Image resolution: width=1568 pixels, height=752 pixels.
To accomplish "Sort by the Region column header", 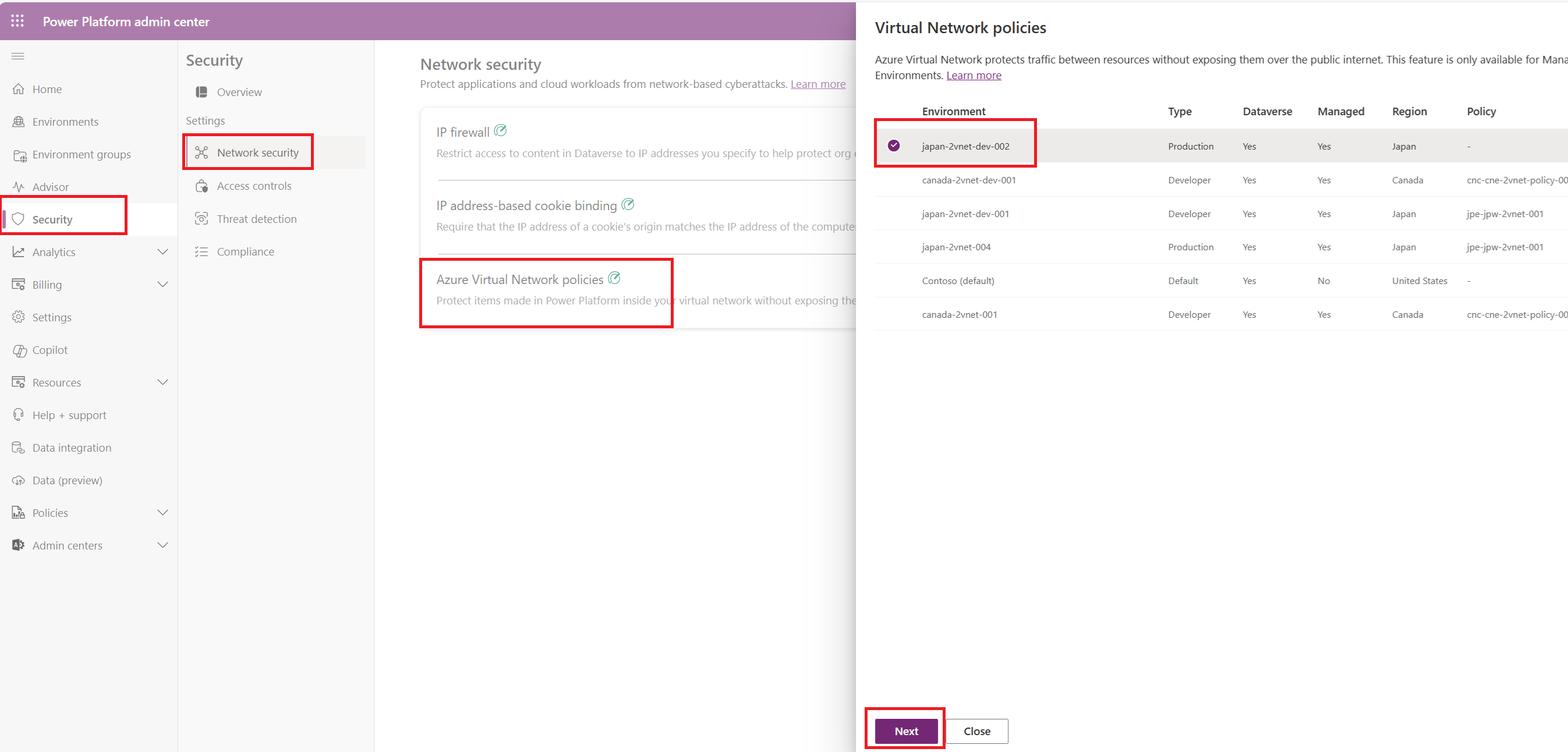I will tap(1408, 111).
